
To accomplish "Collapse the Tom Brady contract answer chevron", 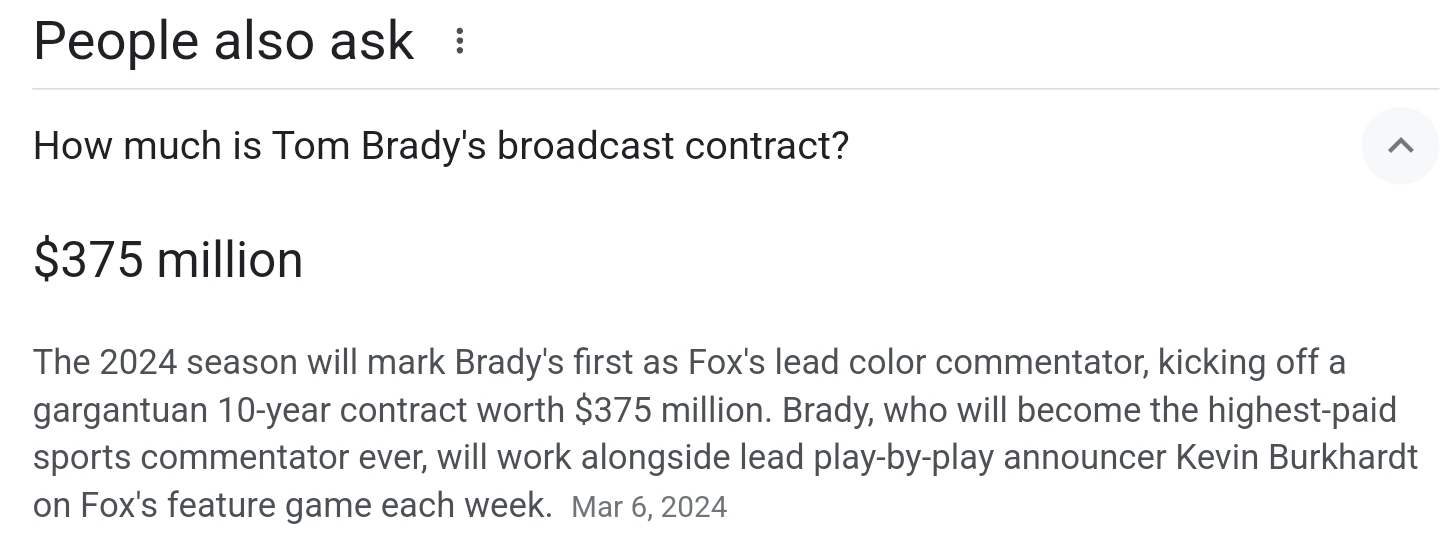I will pos(1401,146).
